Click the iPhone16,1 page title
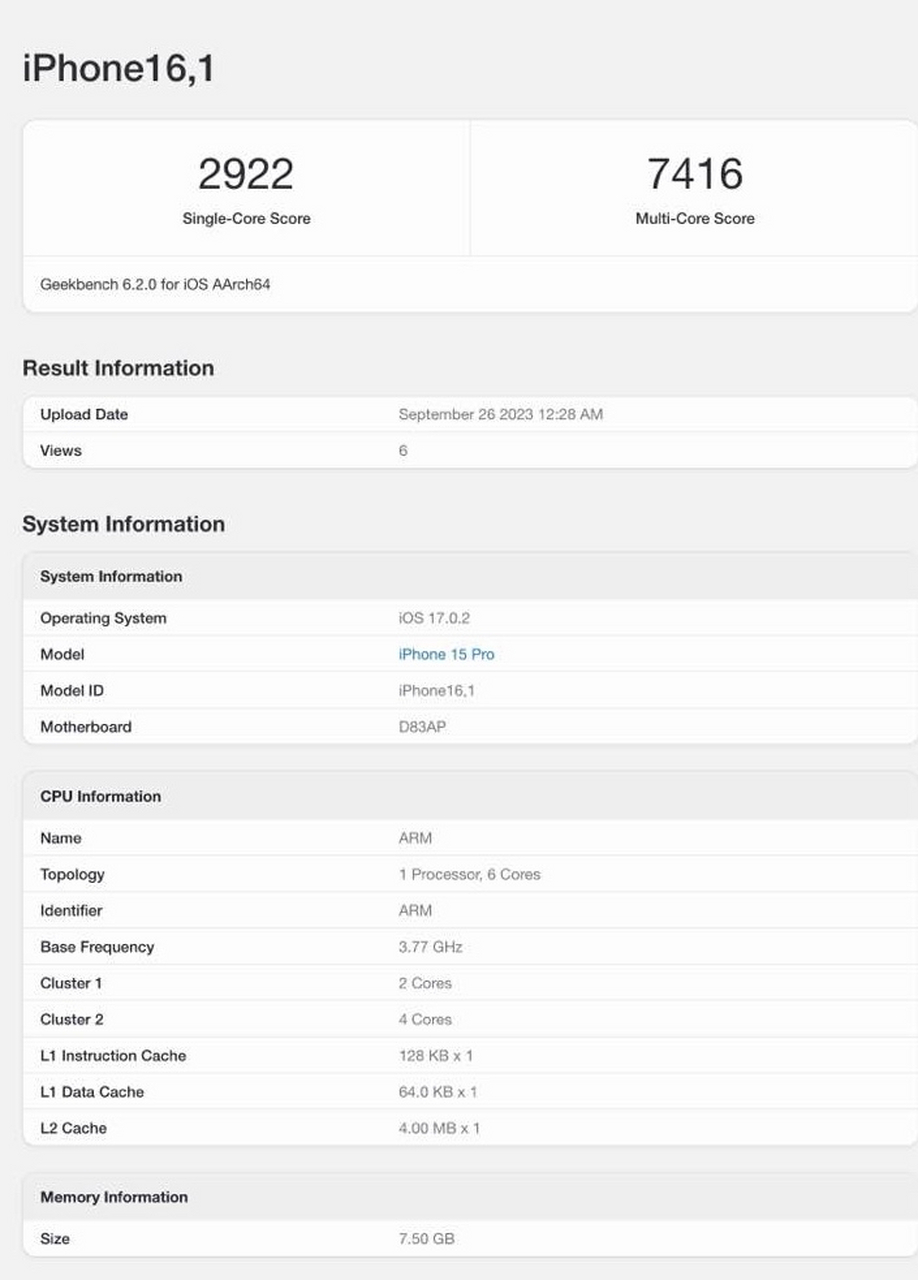 pyautogui.click(x=118, y=69)
